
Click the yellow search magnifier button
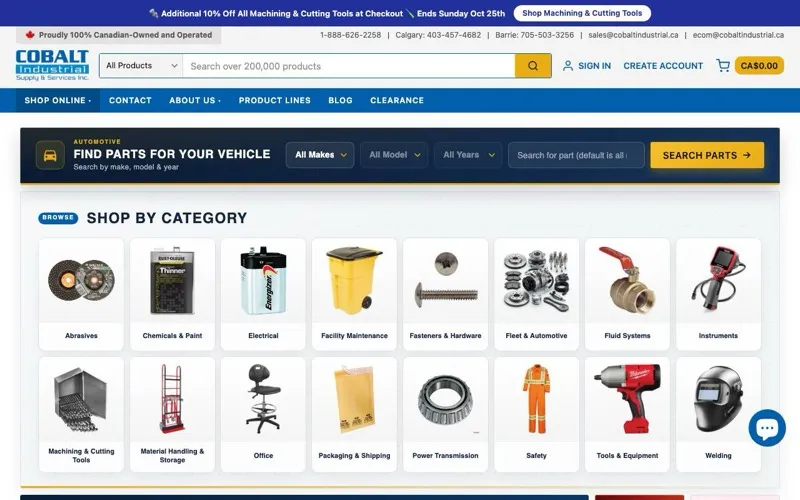[x=533, y=66]
